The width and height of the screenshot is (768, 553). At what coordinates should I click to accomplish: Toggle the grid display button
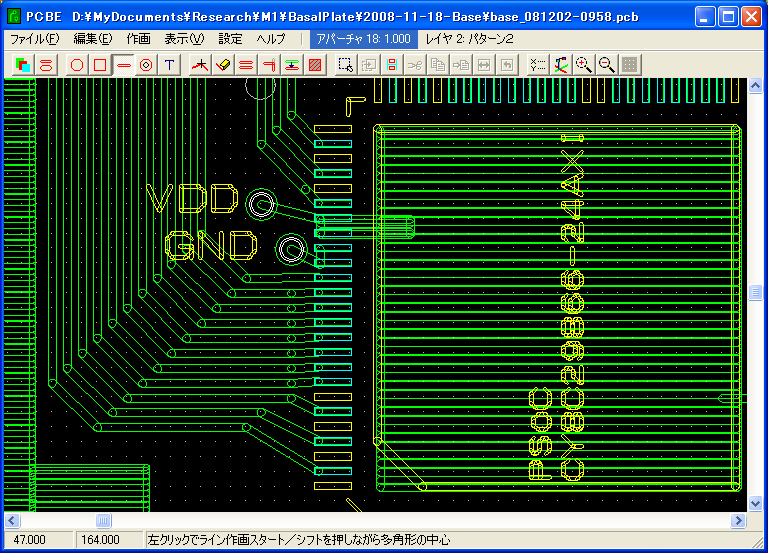coord(629,65)
